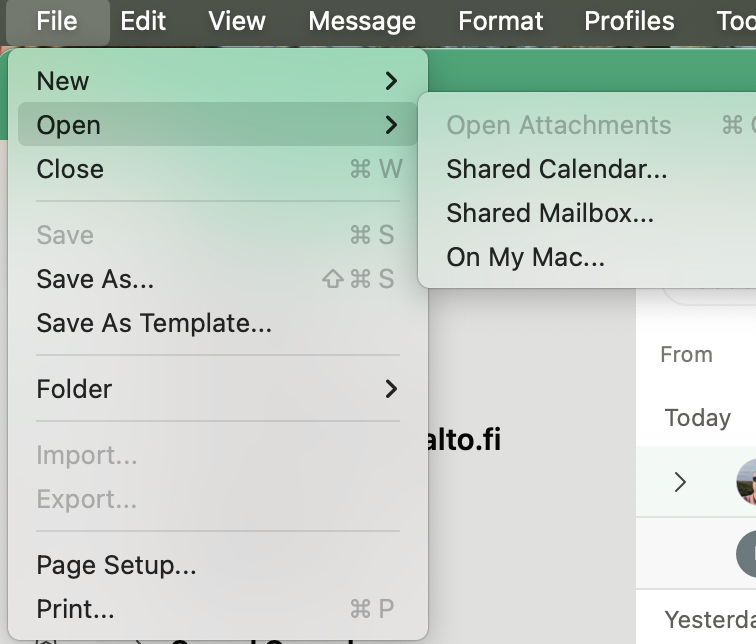Click the Today group header
The width and height of the screenshot is (756, 644).
point(697,417)
